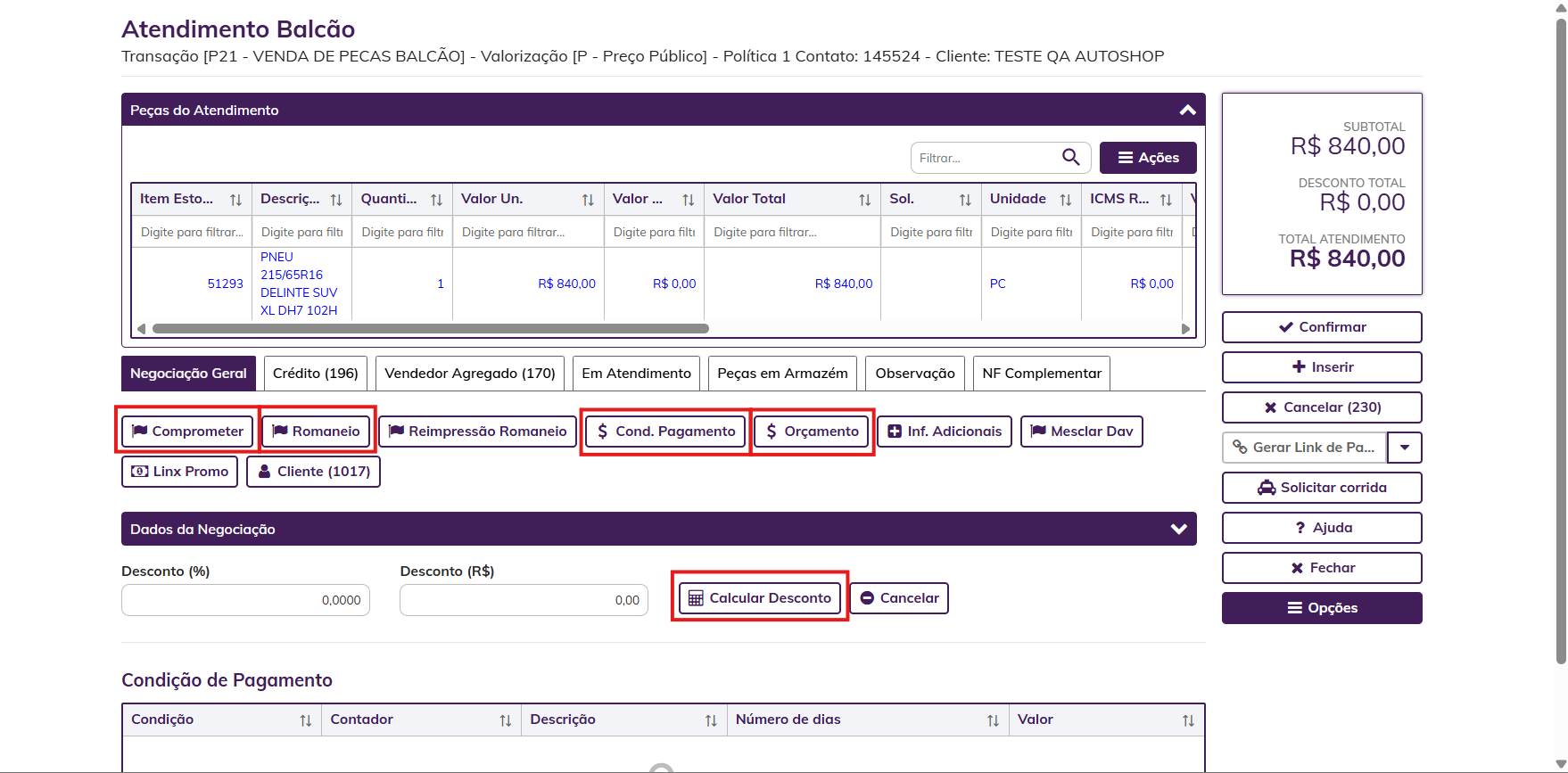Click the Fechar button
This screenshot has height=773, width=1568.
pyautogui.click(x=1322, y=568)
